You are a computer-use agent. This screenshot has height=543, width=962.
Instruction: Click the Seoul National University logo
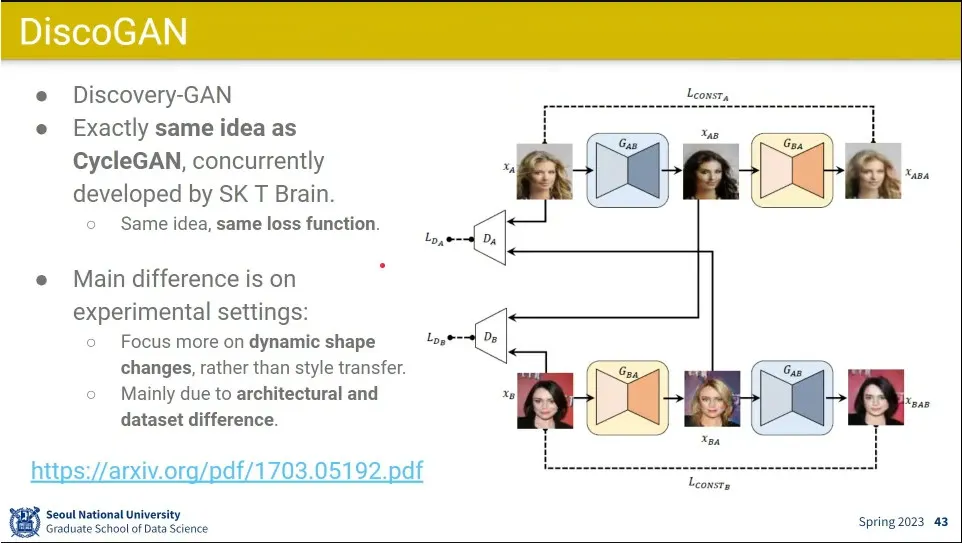tap(25, 522)
